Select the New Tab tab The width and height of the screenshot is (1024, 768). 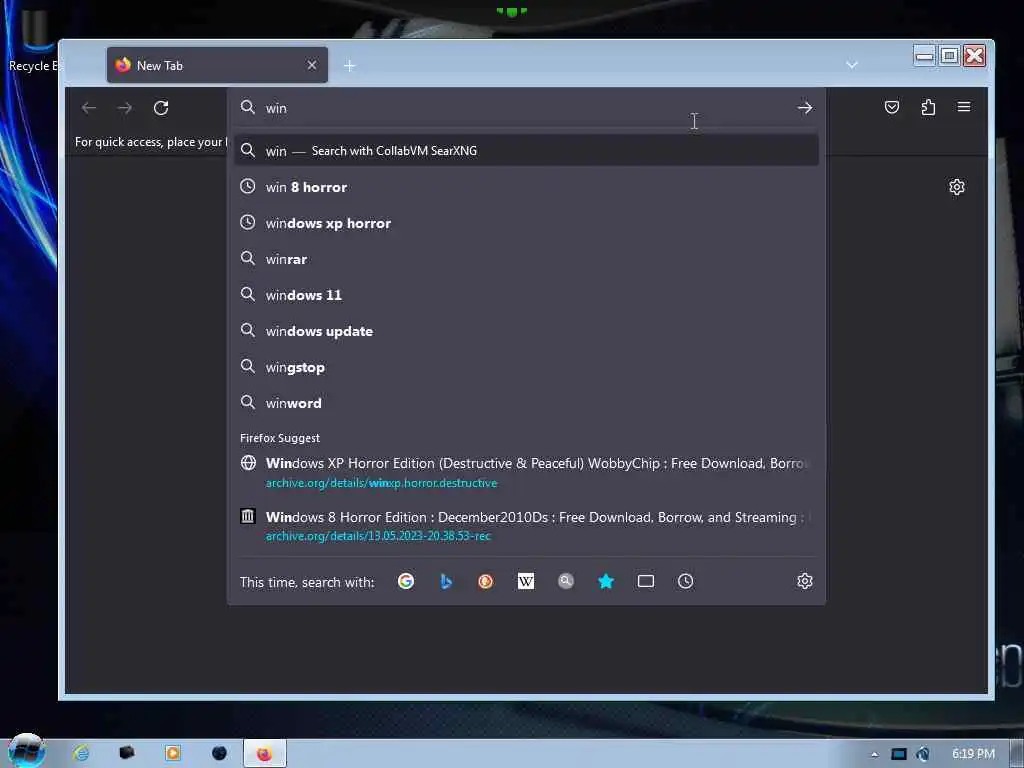tap(217, 65)
